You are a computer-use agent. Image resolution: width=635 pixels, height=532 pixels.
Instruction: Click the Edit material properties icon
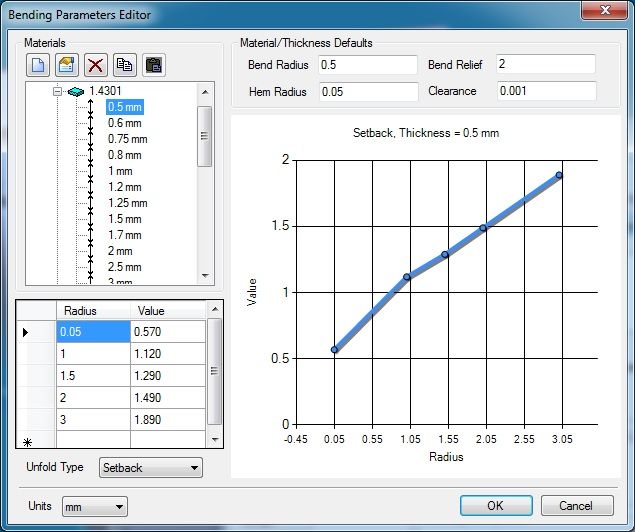66,66
